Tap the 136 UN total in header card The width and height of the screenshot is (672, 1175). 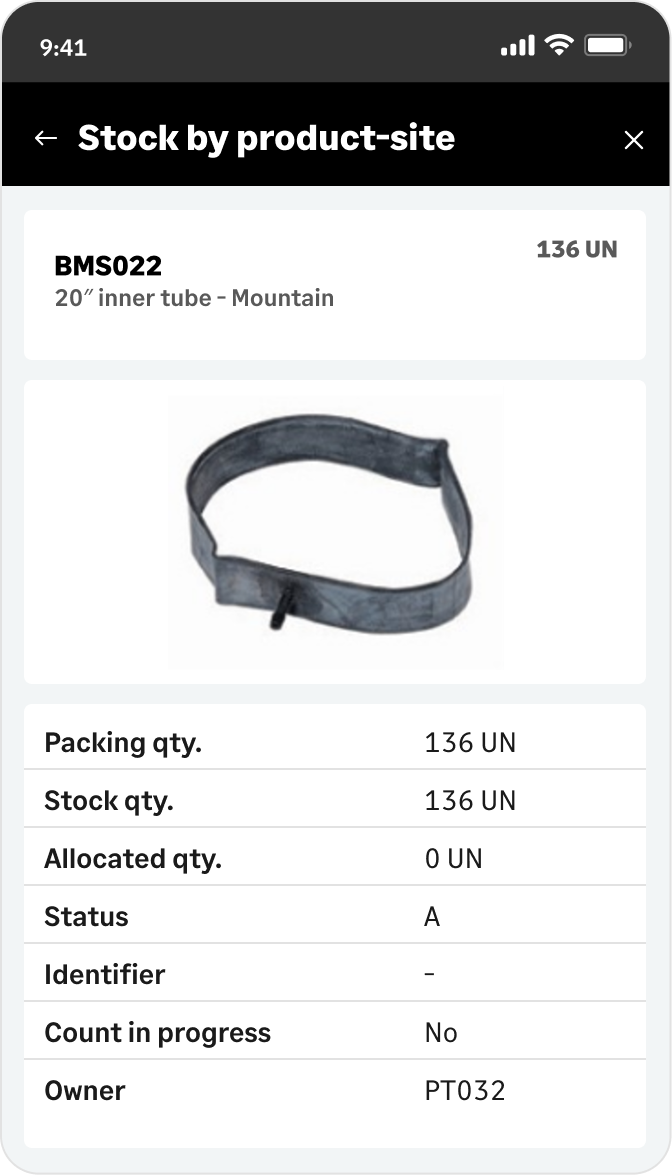577,250
